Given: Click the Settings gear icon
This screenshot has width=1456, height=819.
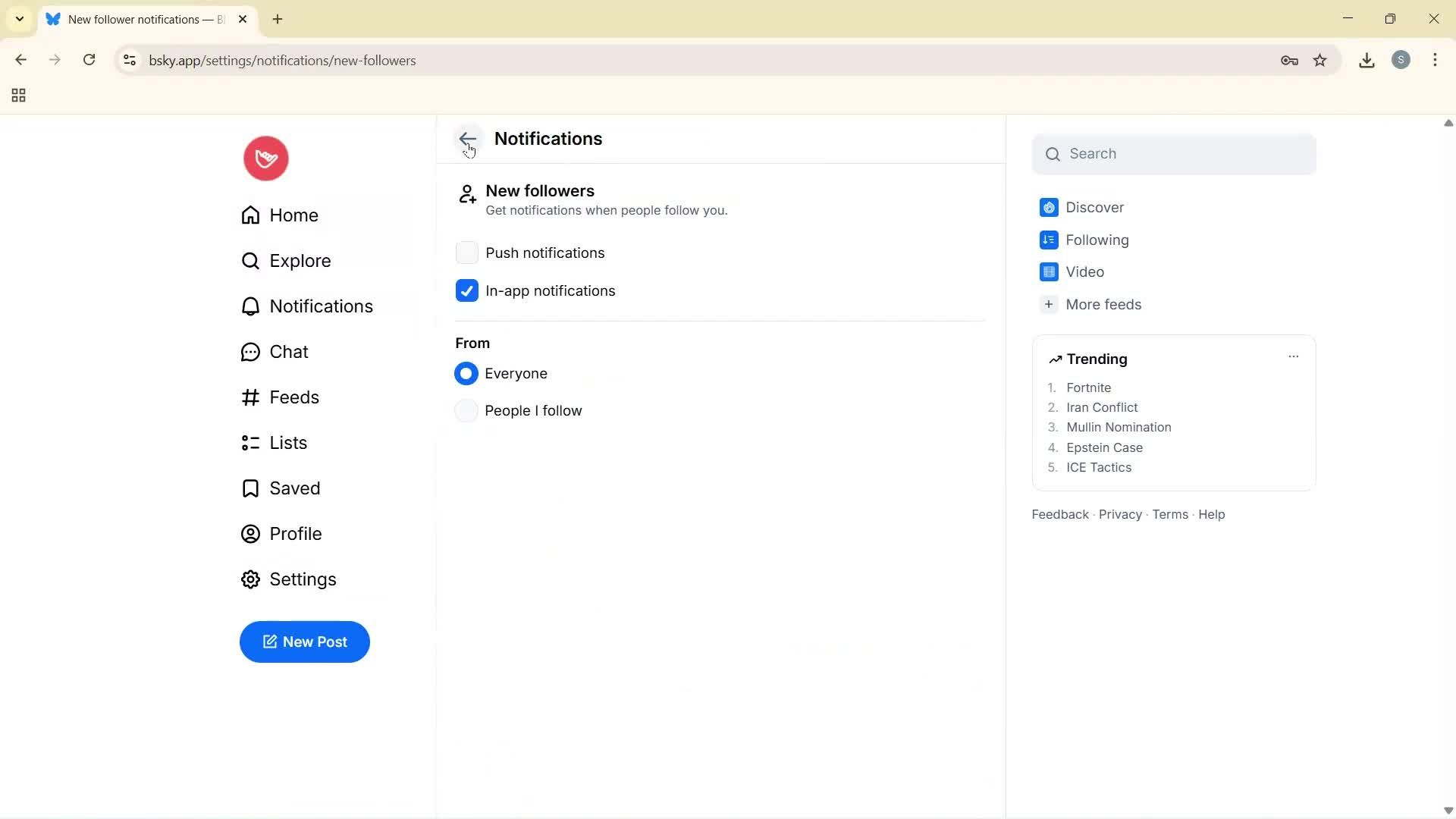Looking at the screenshot, I should (250, 579).
